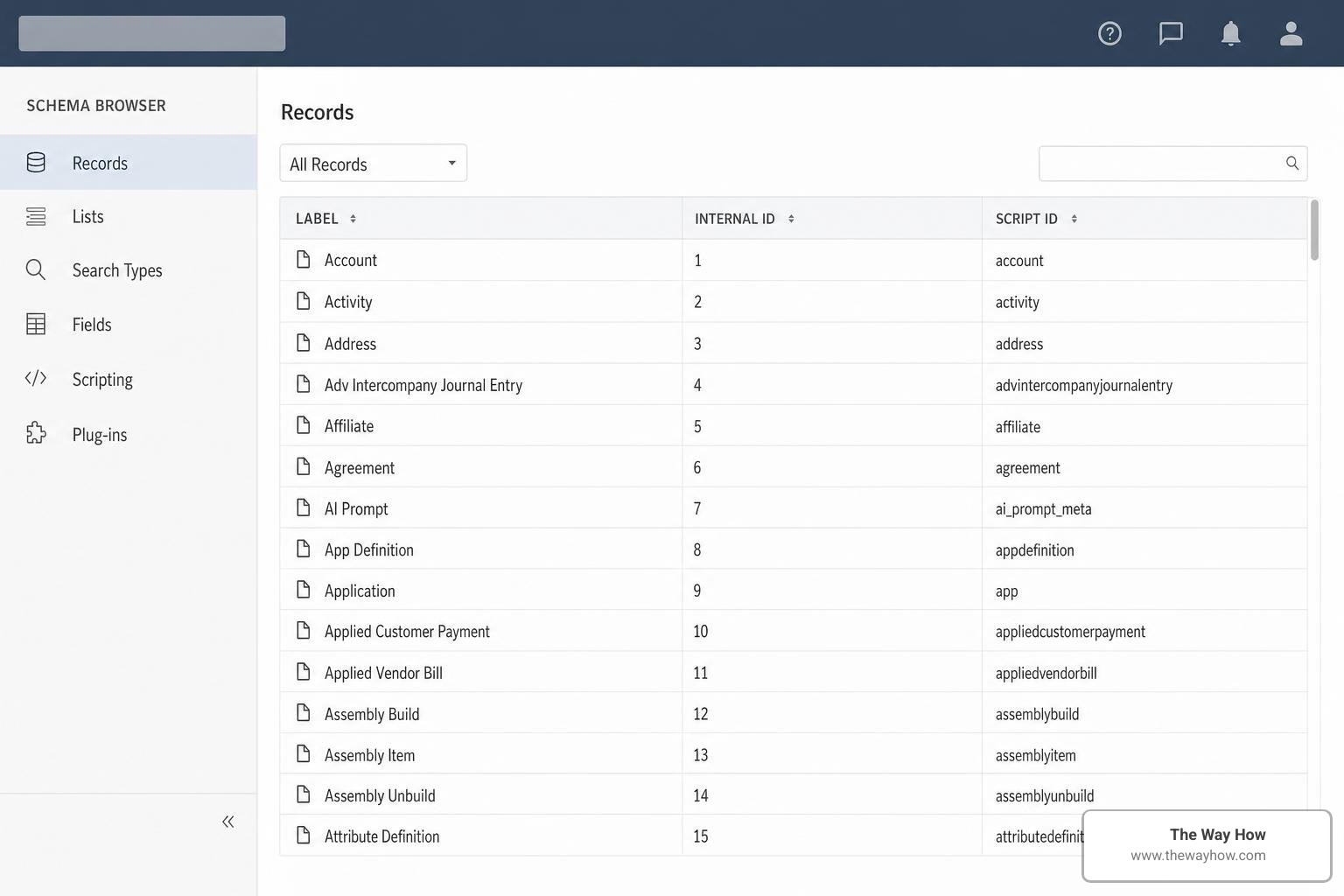Click the LABEL column header text
1344x896 pixels.
317,219
